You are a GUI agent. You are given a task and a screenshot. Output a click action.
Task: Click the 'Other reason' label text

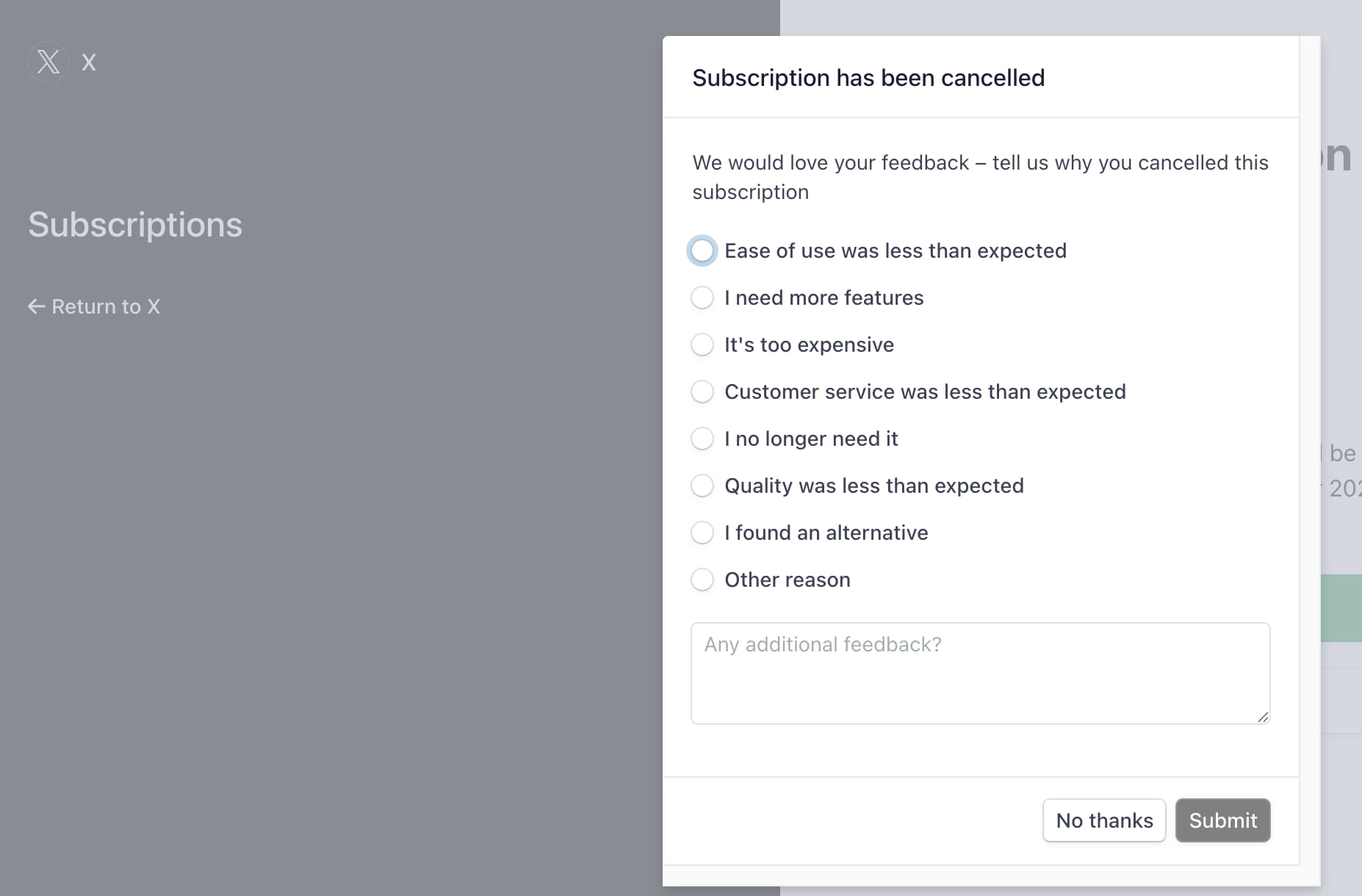787,580
